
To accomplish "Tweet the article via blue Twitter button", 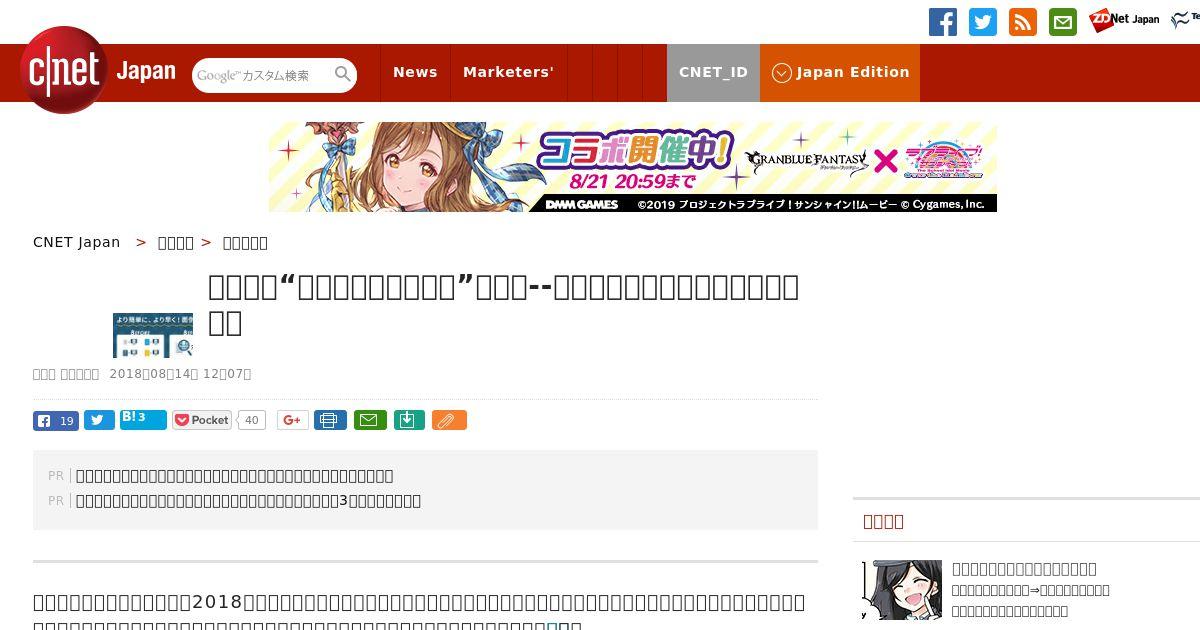I will click(99, 420).
